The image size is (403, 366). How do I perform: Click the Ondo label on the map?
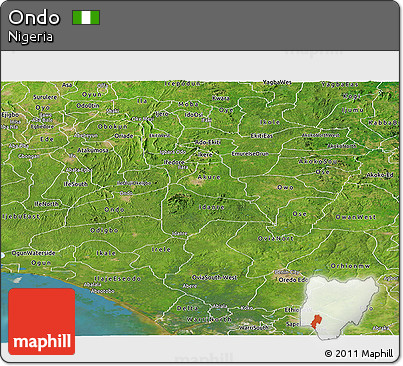pos(114,210)
